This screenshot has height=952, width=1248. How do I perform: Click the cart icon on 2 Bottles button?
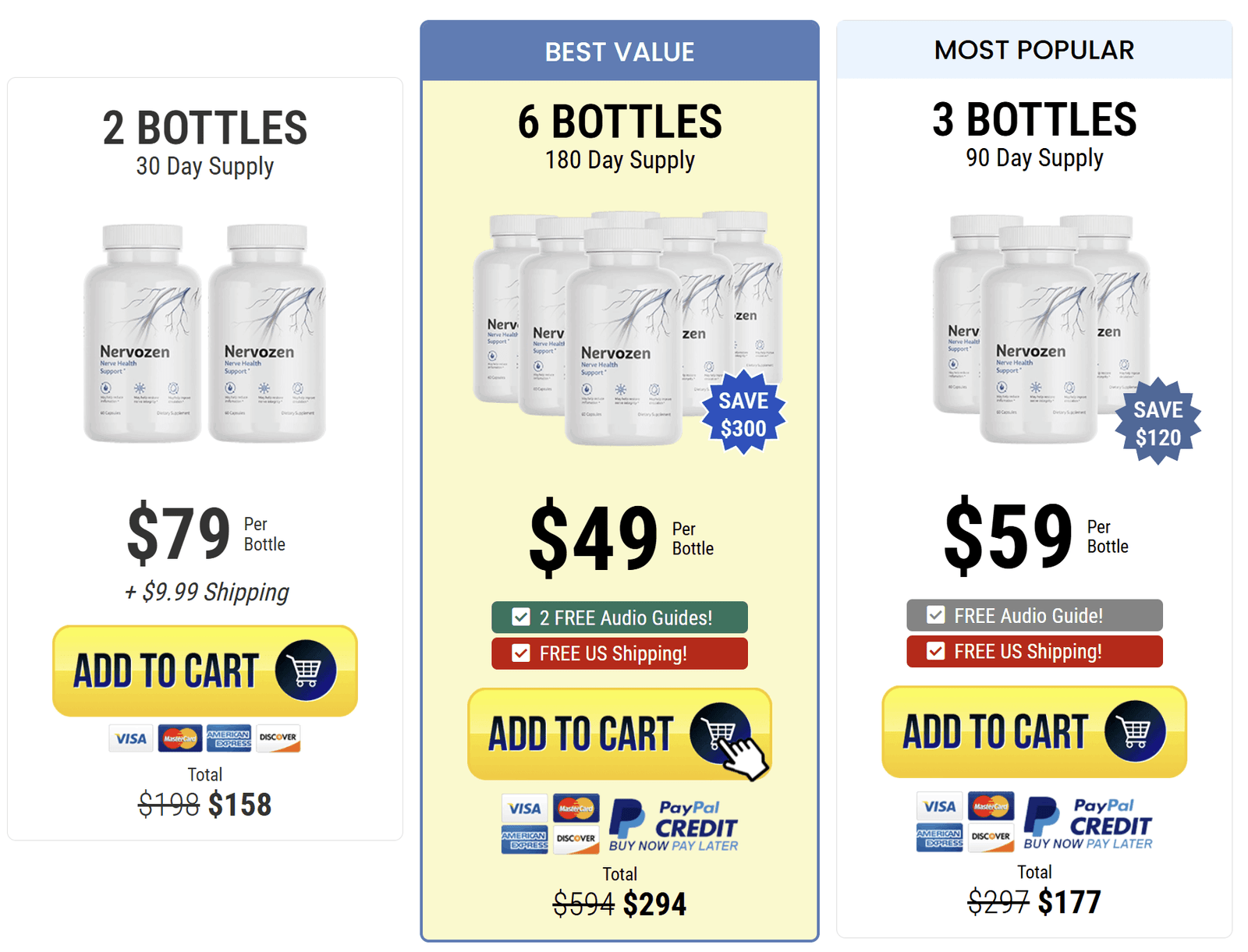[306, 670]
